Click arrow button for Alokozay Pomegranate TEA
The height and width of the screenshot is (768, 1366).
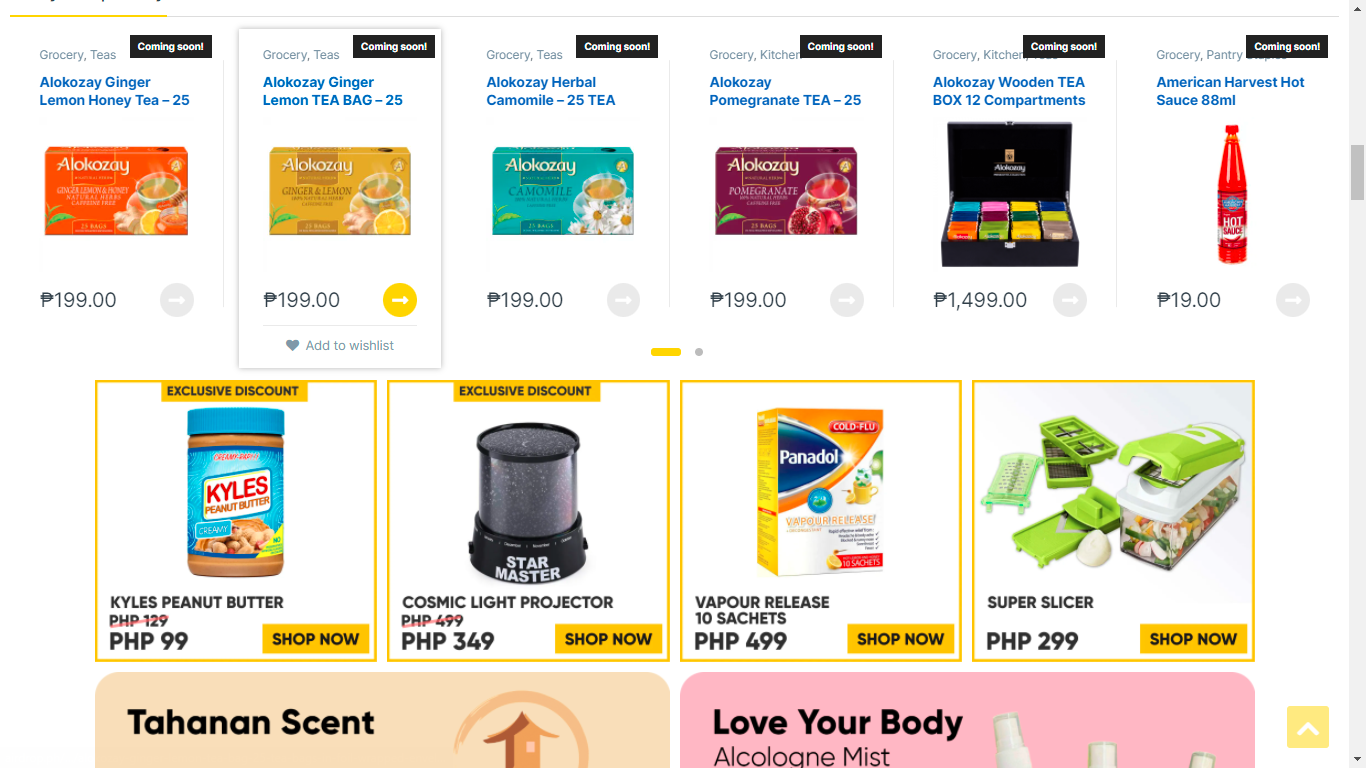847,300
